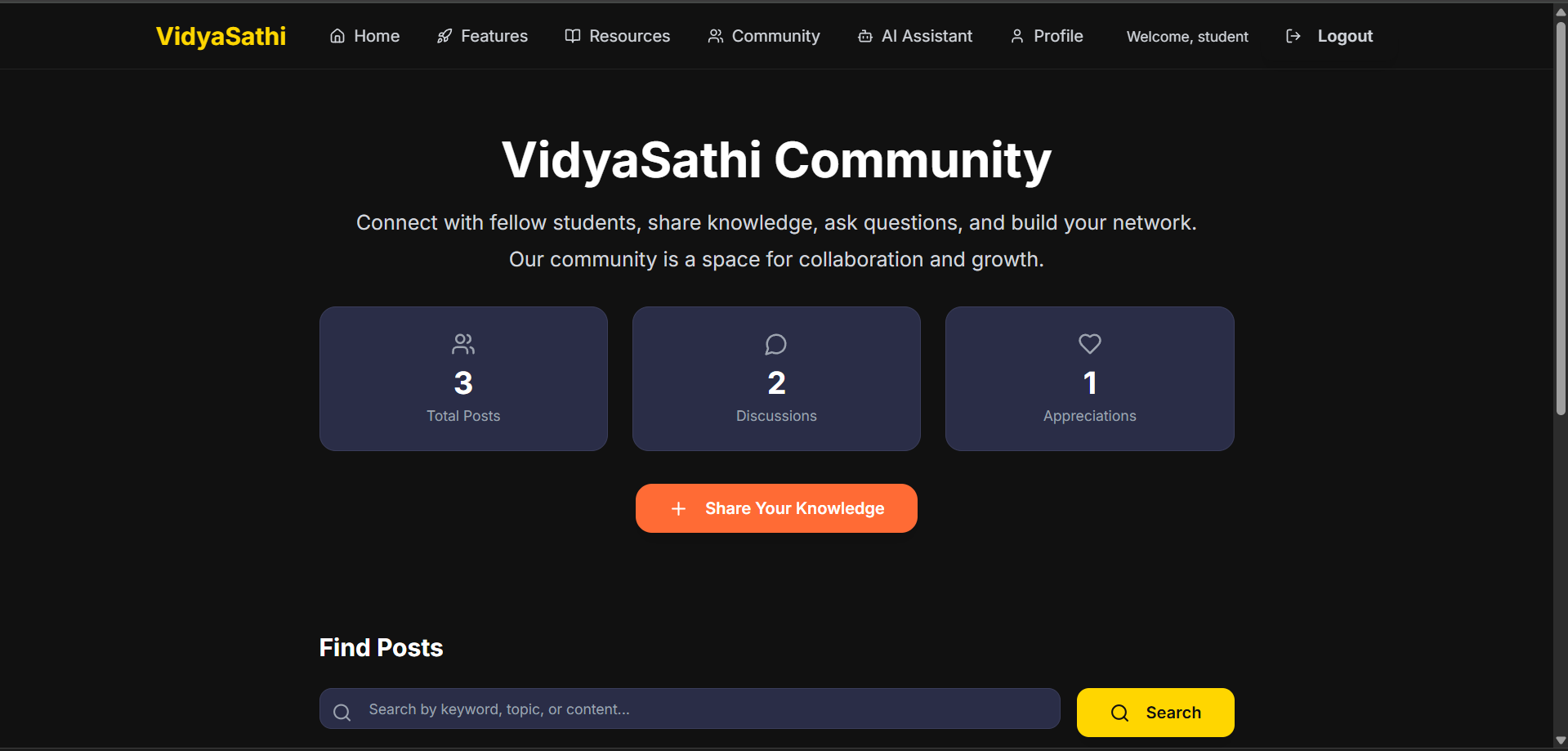Click the Features rocket icon
Screen dimensions: 1568x751
pos(444,36)
